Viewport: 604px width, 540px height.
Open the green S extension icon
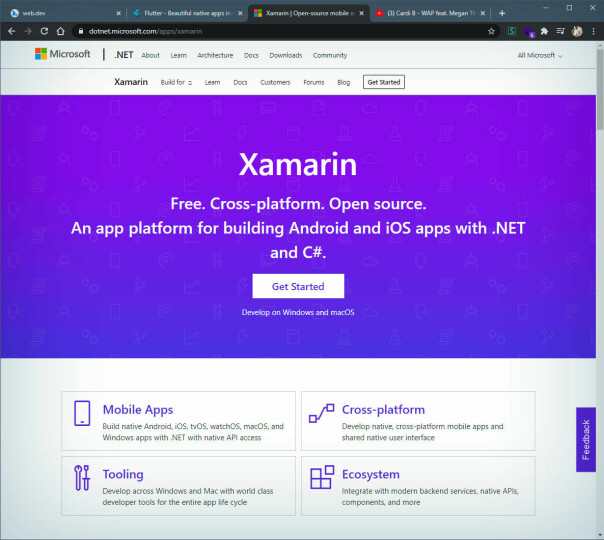coord(512,31)
